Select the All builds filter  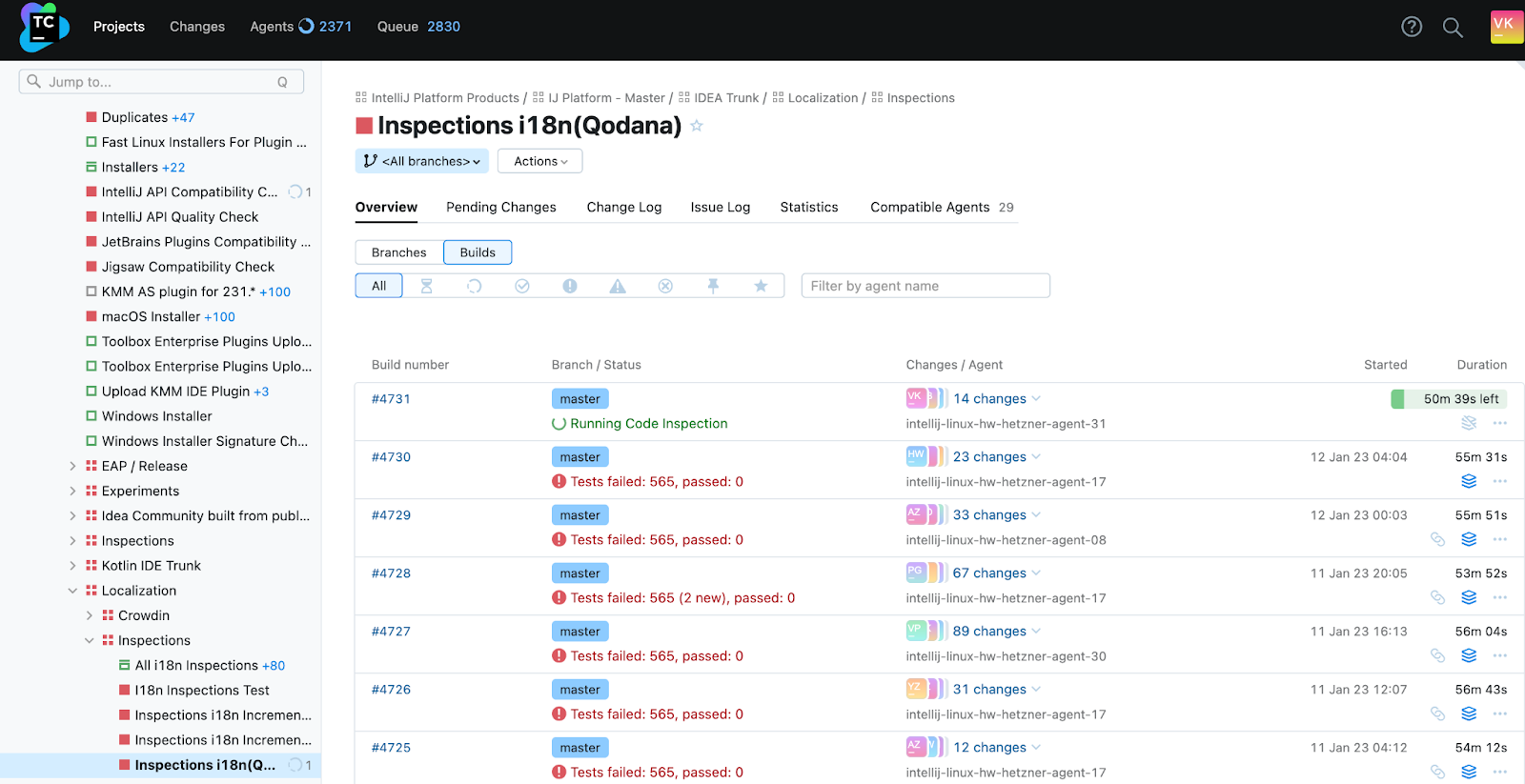(378, 286)
